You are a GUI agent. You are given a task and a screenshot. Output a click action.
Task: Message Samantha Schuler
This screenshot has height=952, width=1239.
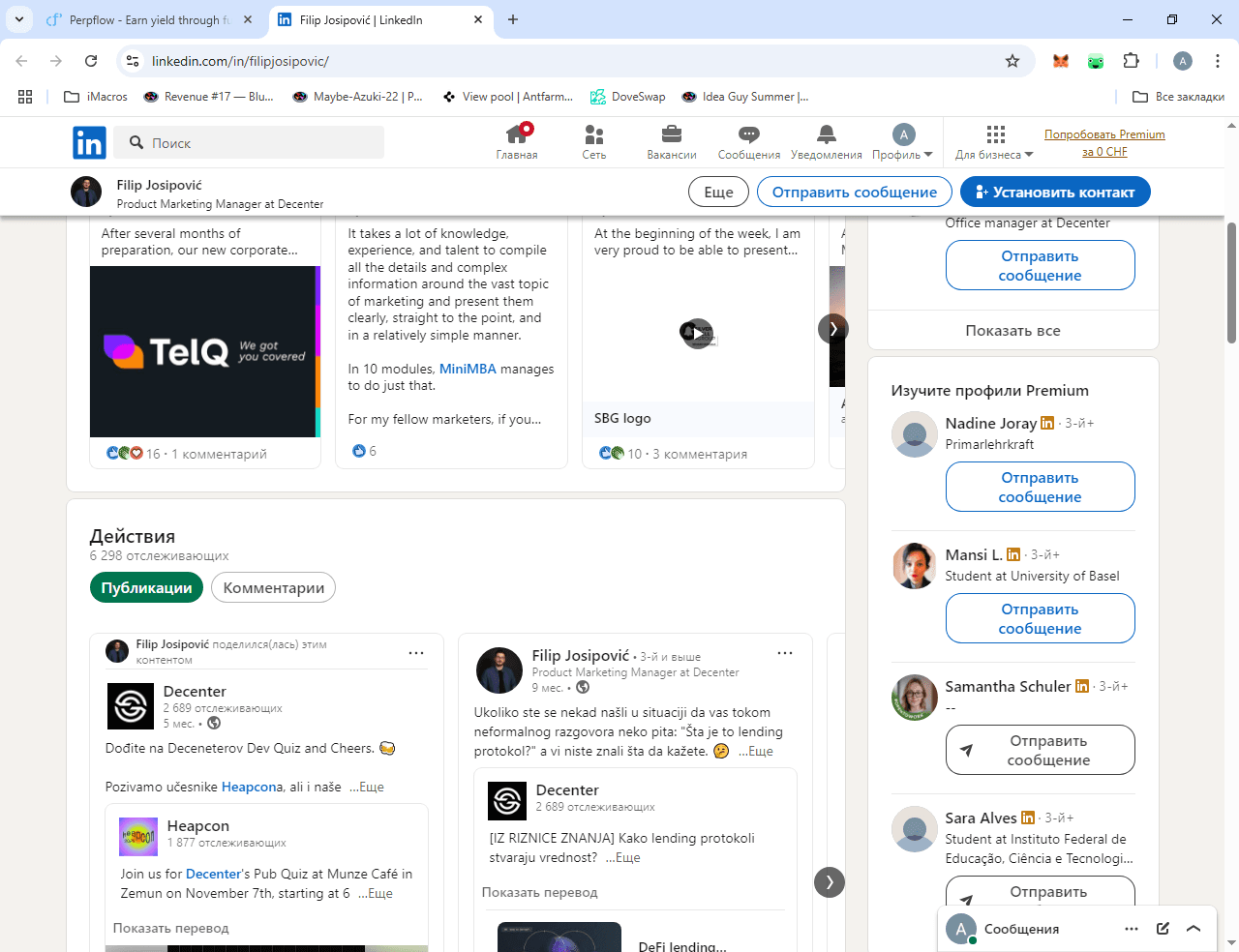[1040, 750]
